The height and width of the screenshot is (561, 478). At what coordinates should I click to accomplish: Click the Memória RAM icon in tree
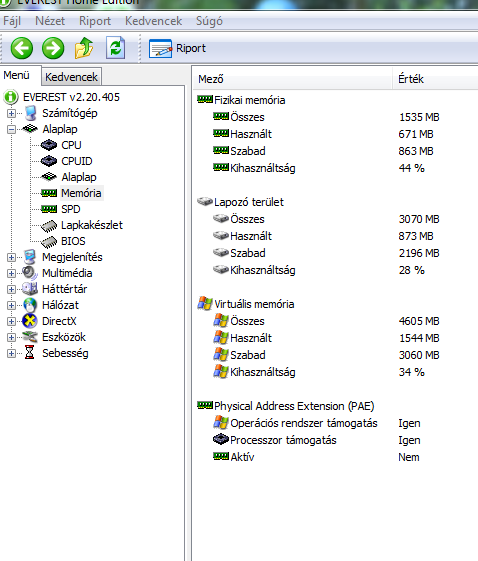49,193
